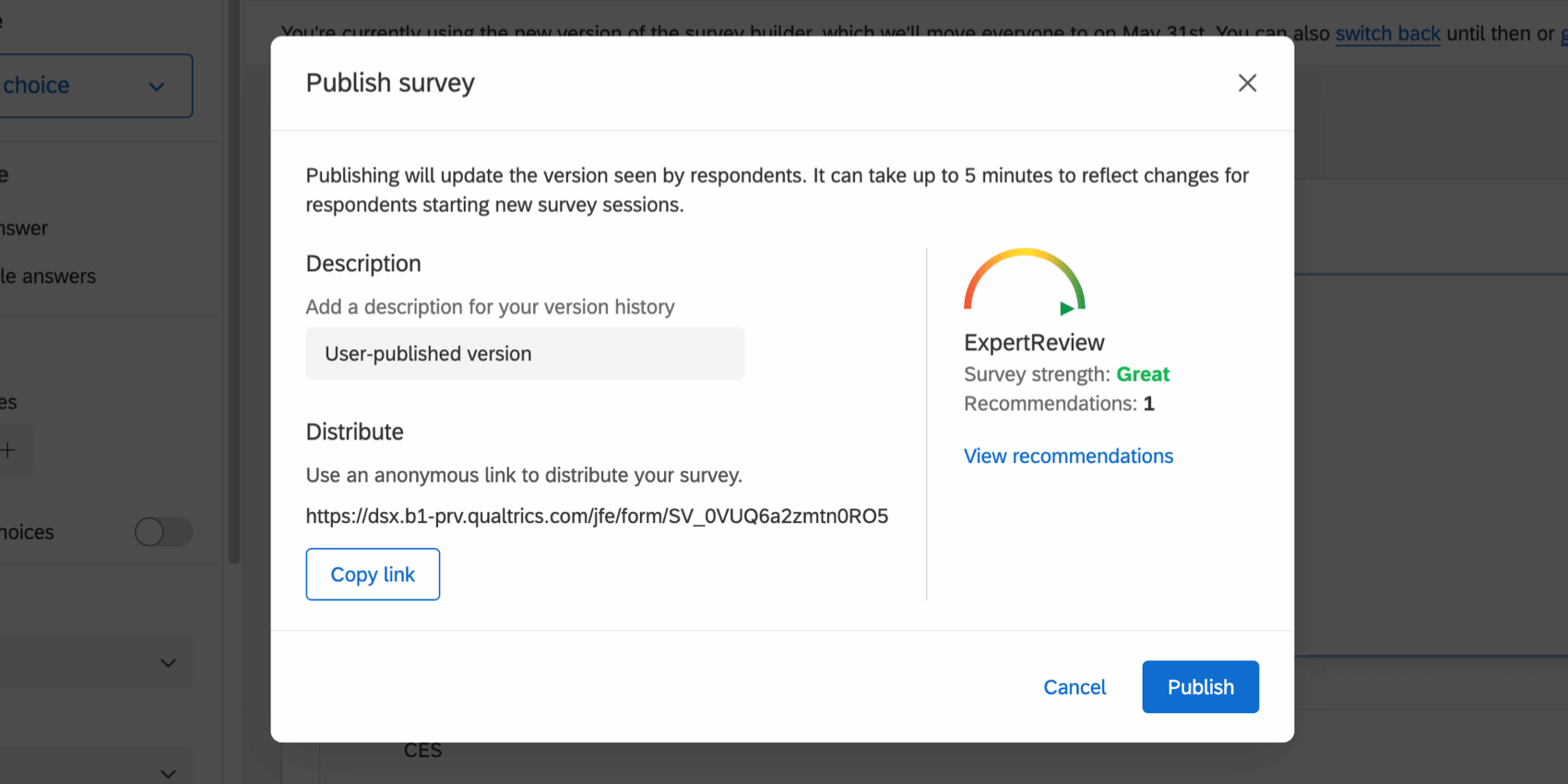This screenshot has height=784, width=1568.
Task: Click the 'switch back' link in banner
Action: pyautogui.click(x=1387, y=34)
